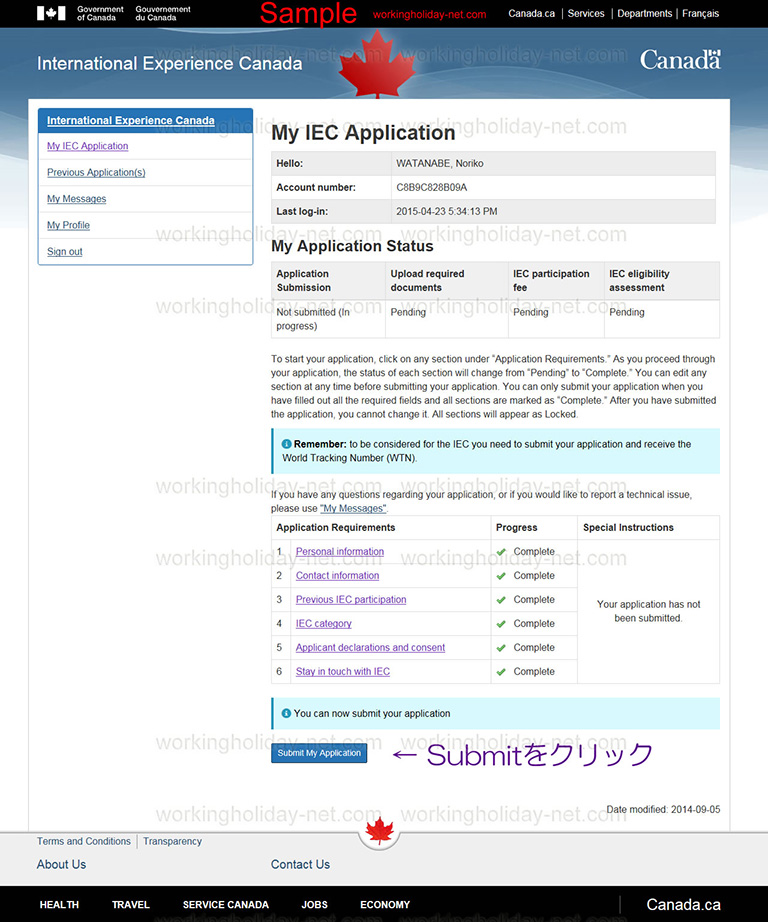The width and height of the screenshot is (768, 922).
Task: Open IEC category section
Action: [x=323, y=624]
